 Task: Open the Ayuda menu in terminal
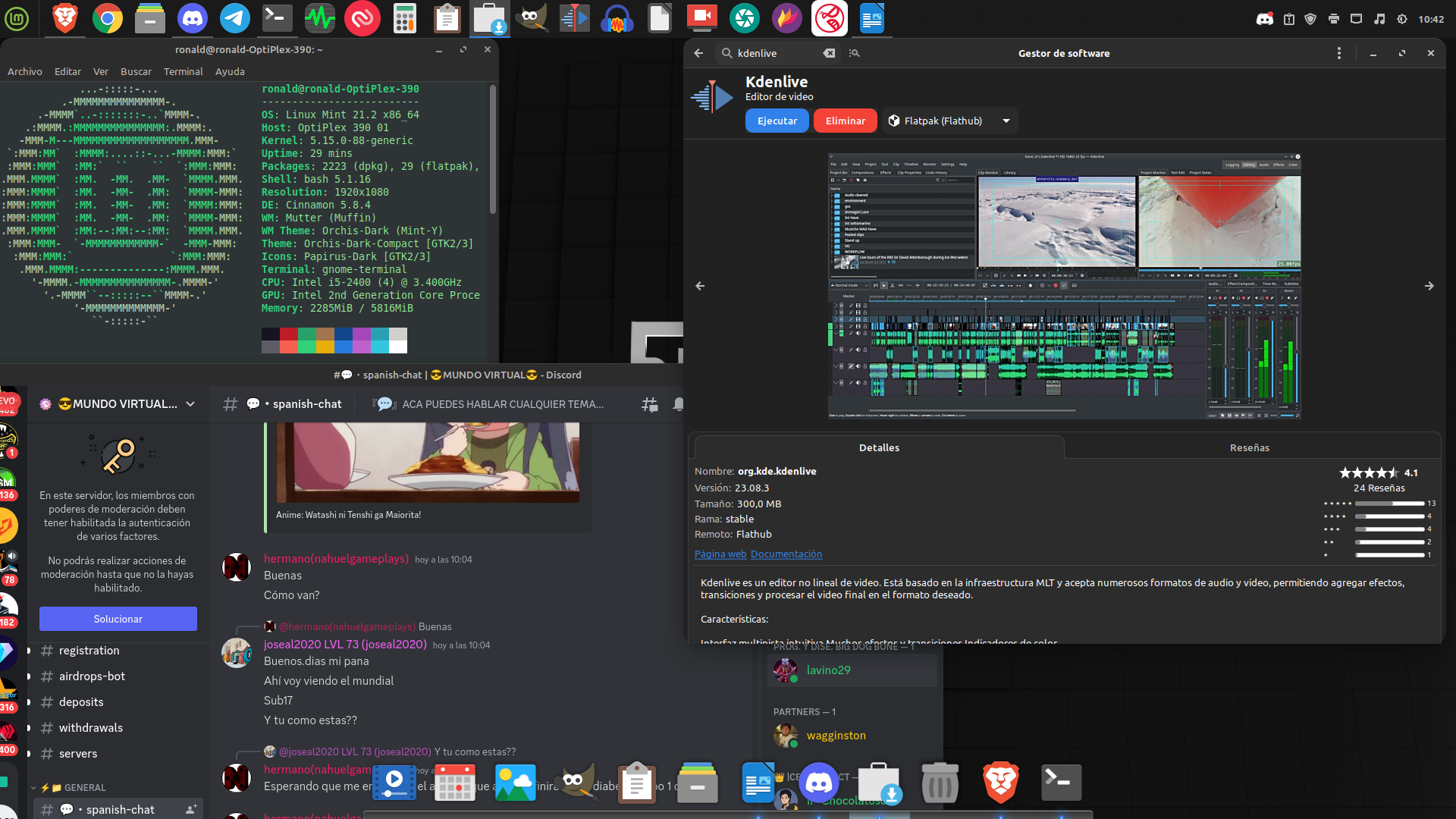tap(230, 71)
